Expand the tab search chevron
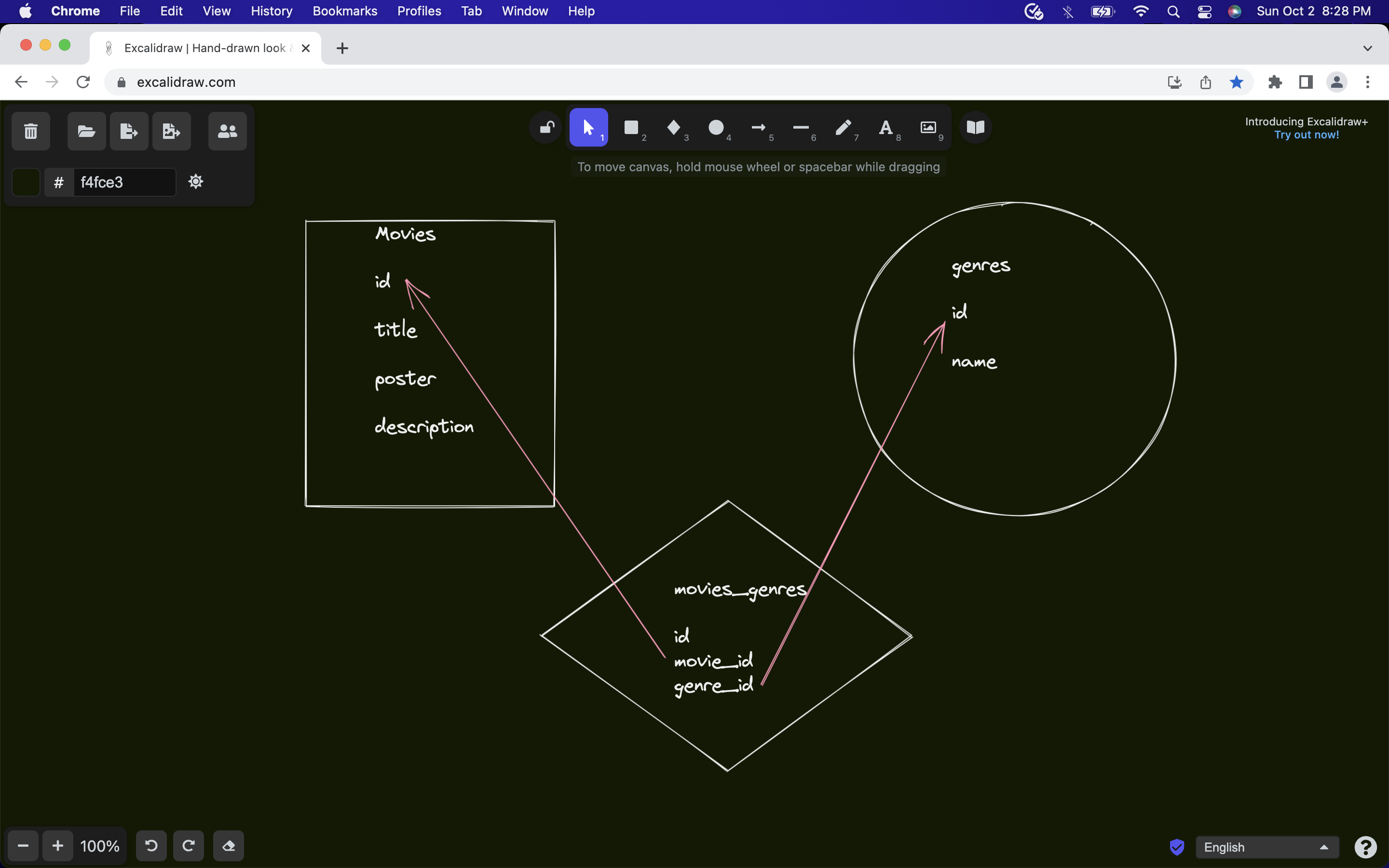The image size is (1389, 868). pyautogui.click(x=1367, y=48)
